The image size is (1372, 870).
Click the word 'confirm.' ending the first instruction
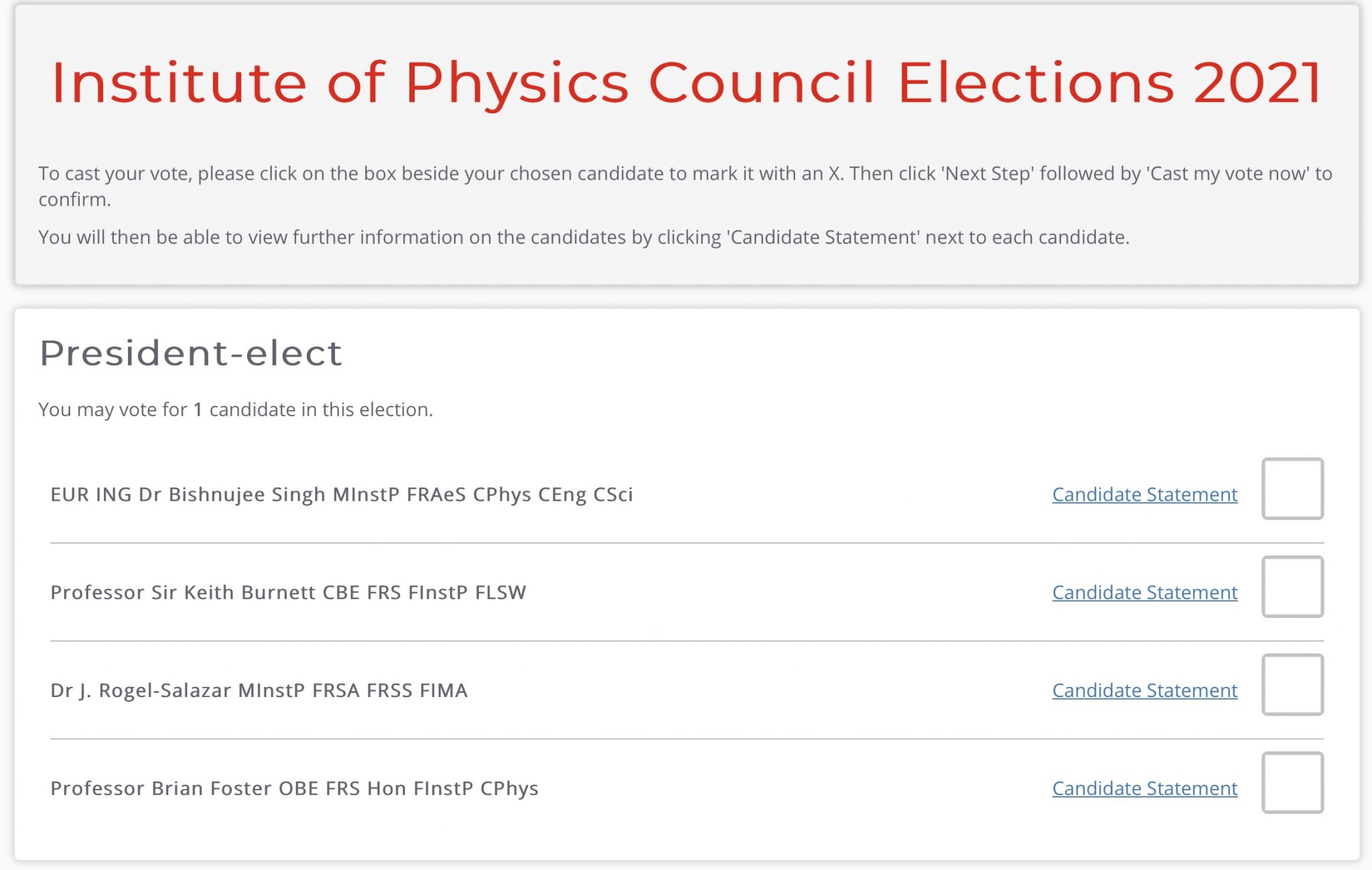click(x=74, y=200)
